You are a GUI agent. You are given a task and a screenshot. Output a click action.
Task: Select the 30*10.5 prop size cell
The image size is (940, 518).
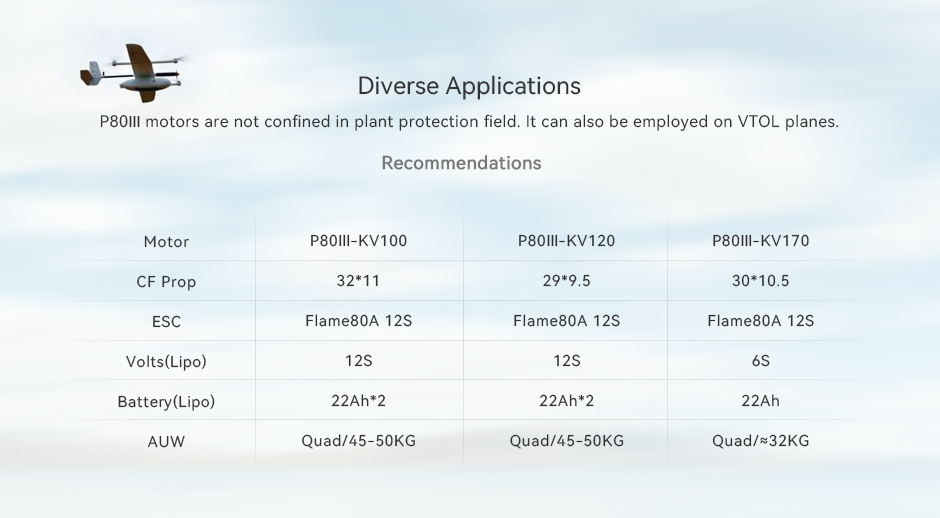pos(760,281)
